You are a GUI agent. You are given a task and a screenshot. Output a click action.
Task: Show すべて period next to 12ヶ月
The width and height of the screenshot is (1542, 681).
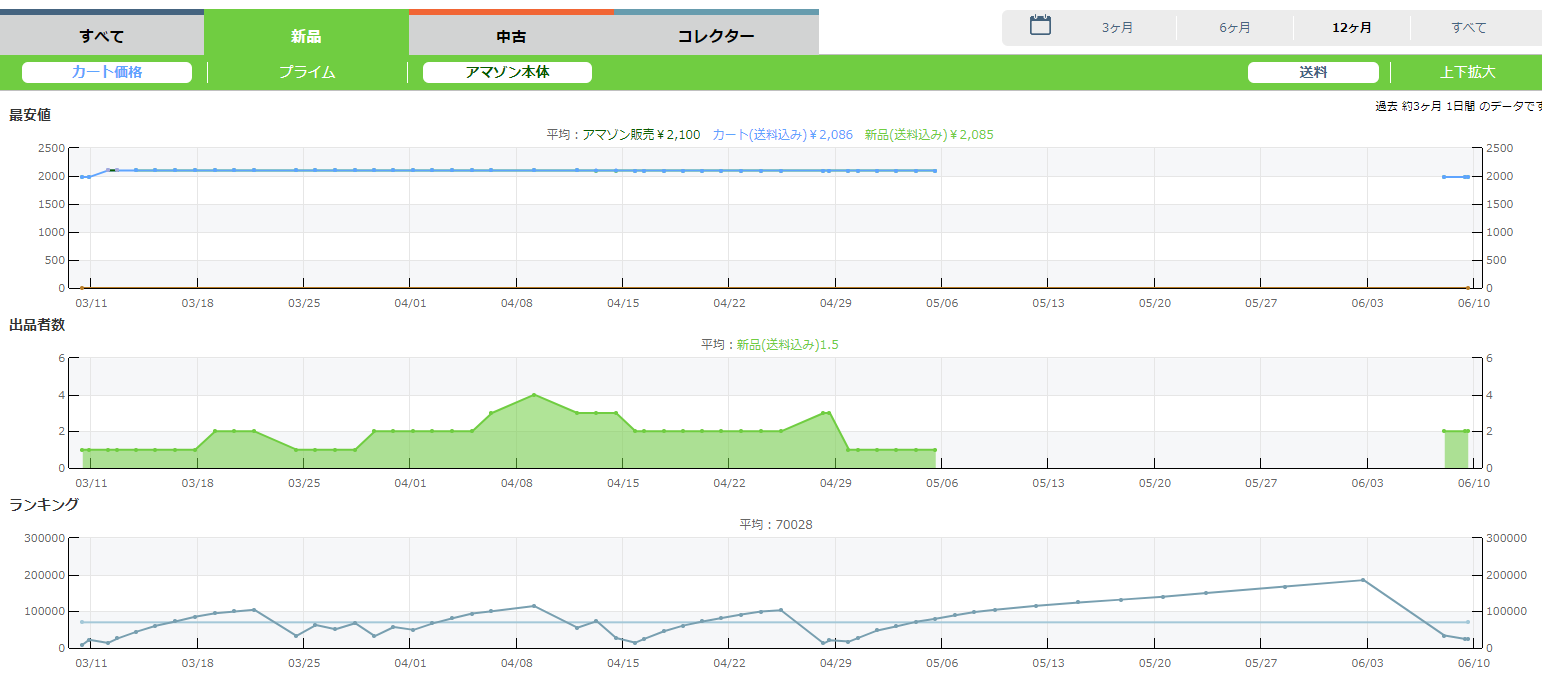[x=1468, y=28]
